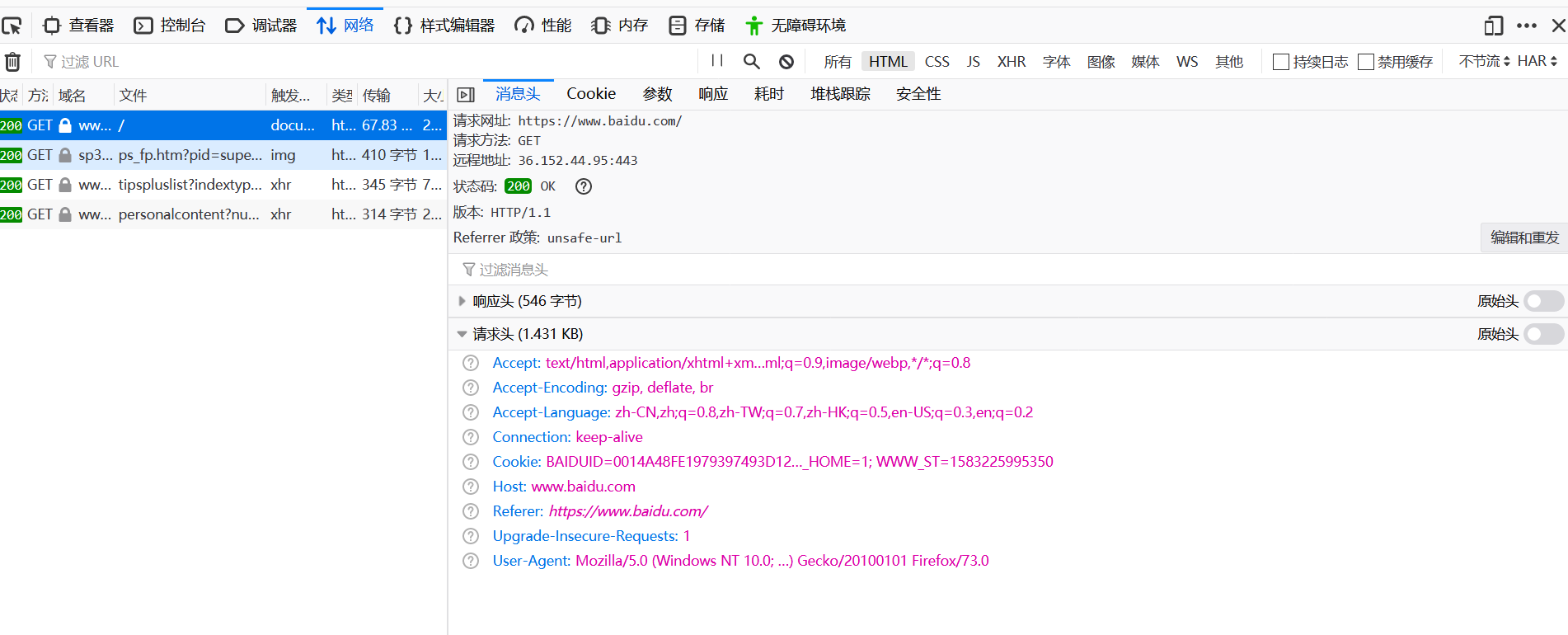Viewport: 1568px width, 635px height.
Task: Select the 网络 network tab
Action: click(x=345, y=26)
